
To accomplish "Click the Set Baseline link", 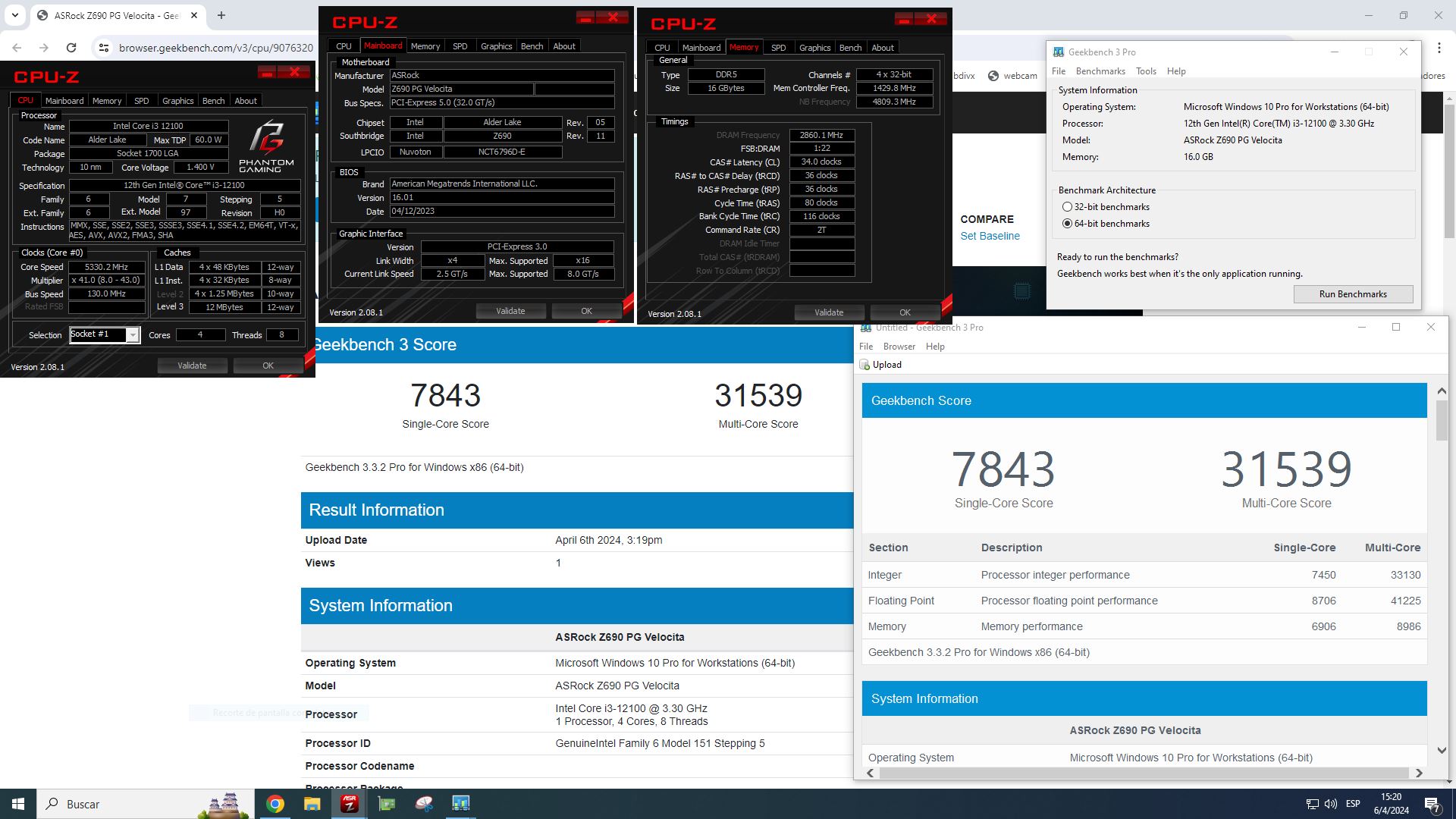I will coord(990,236).
